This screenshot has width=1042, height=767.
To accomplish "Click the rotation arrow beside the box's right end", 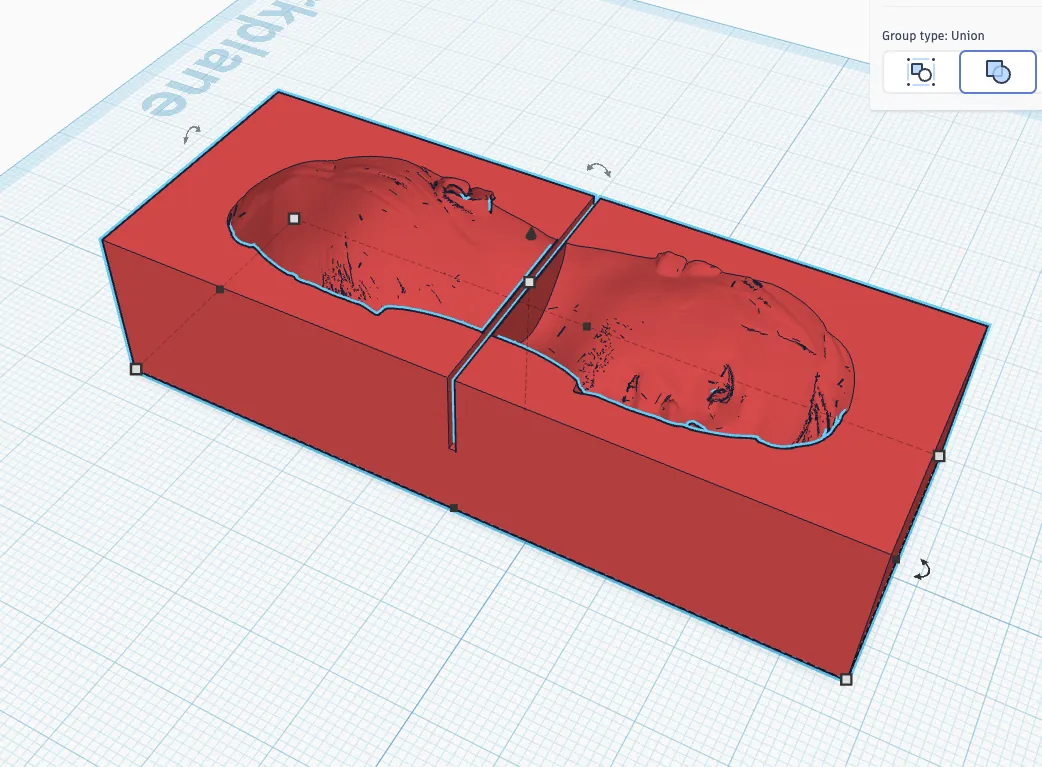I will tap(922, 569).
